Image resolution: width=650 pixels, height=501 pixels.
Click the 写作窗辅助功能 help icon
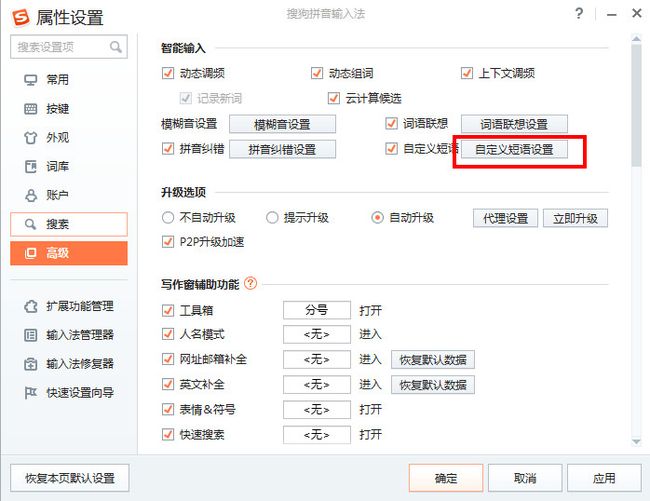point(251,283)
